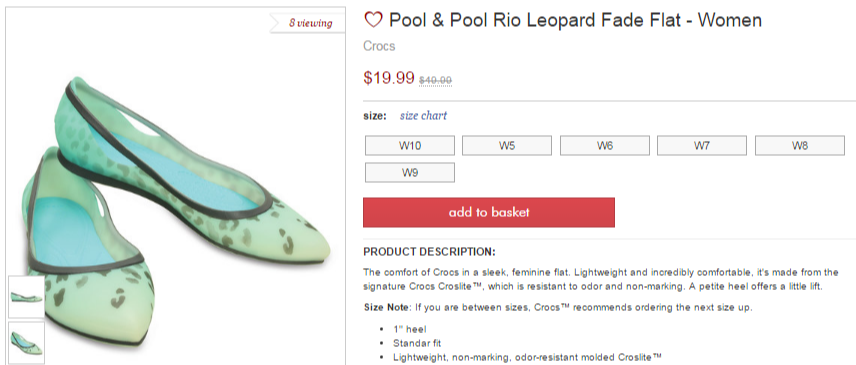856x365 pixels.
Task: Pick size W6
Action: (604, 146)
